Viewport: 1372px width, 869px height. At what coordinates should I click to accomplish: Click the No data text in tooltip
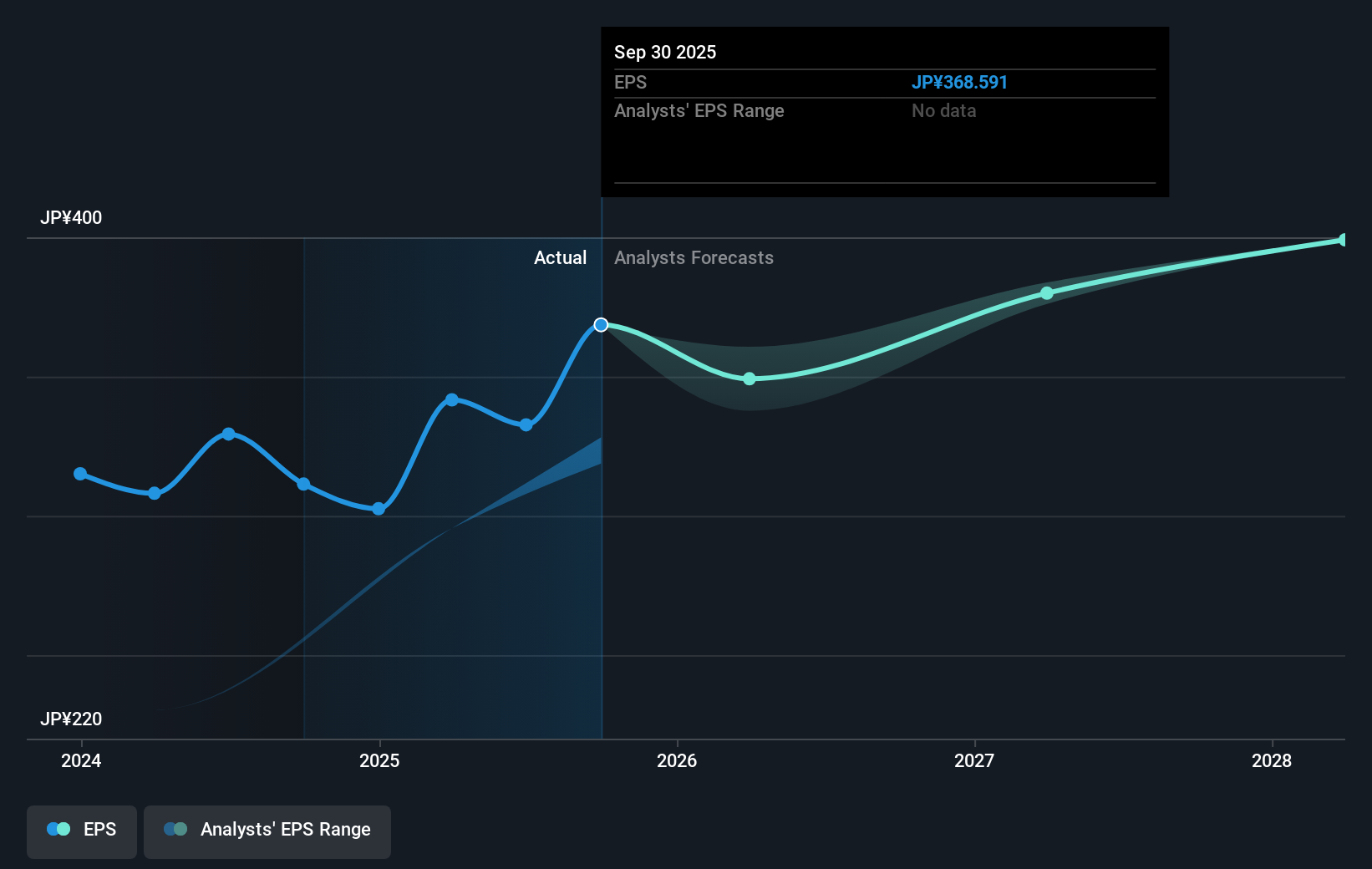pos(943,110)
